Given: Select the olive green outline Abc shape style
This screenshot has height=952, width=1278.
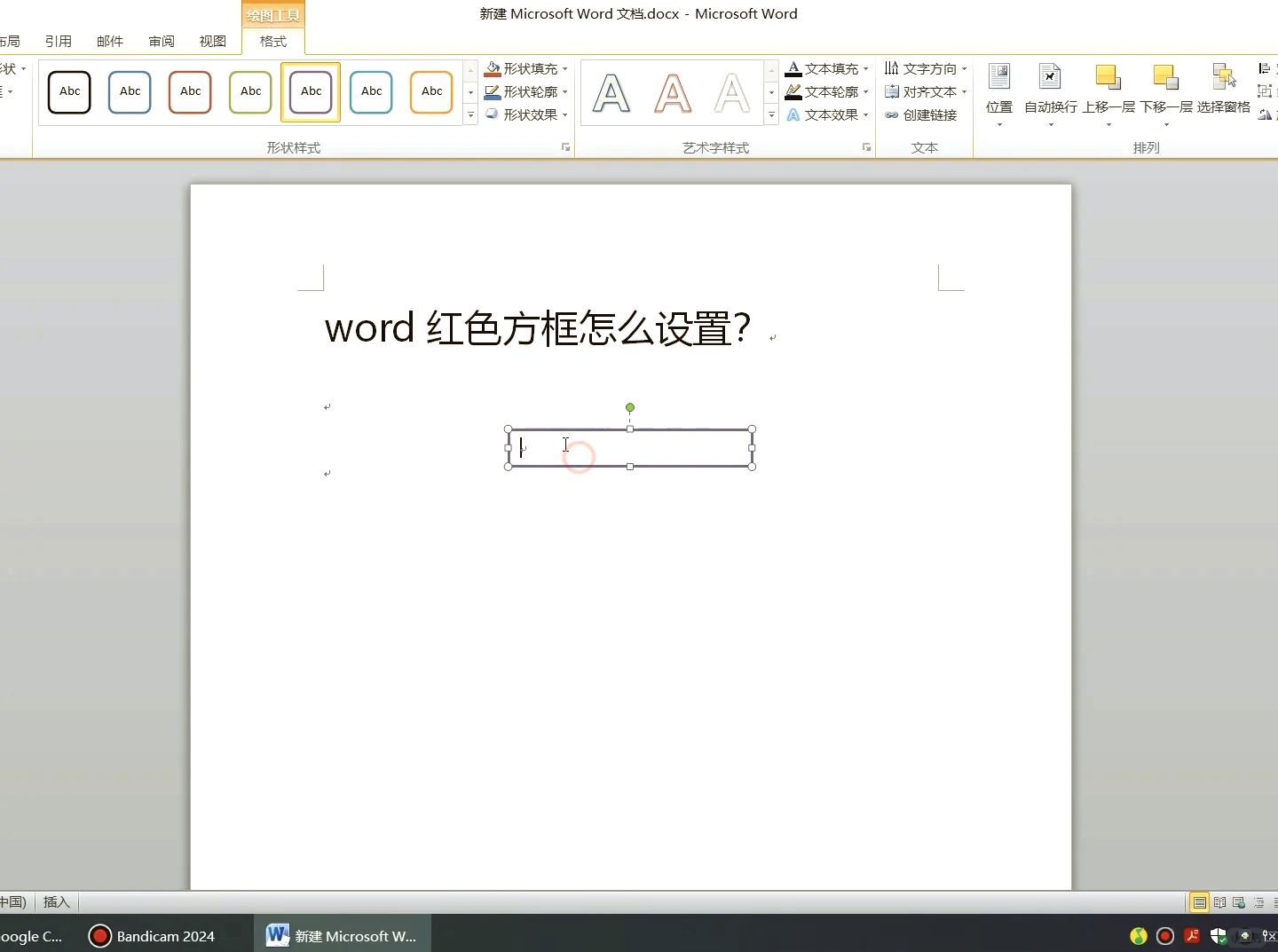Looking at the screenshot, I should (251, 92).
